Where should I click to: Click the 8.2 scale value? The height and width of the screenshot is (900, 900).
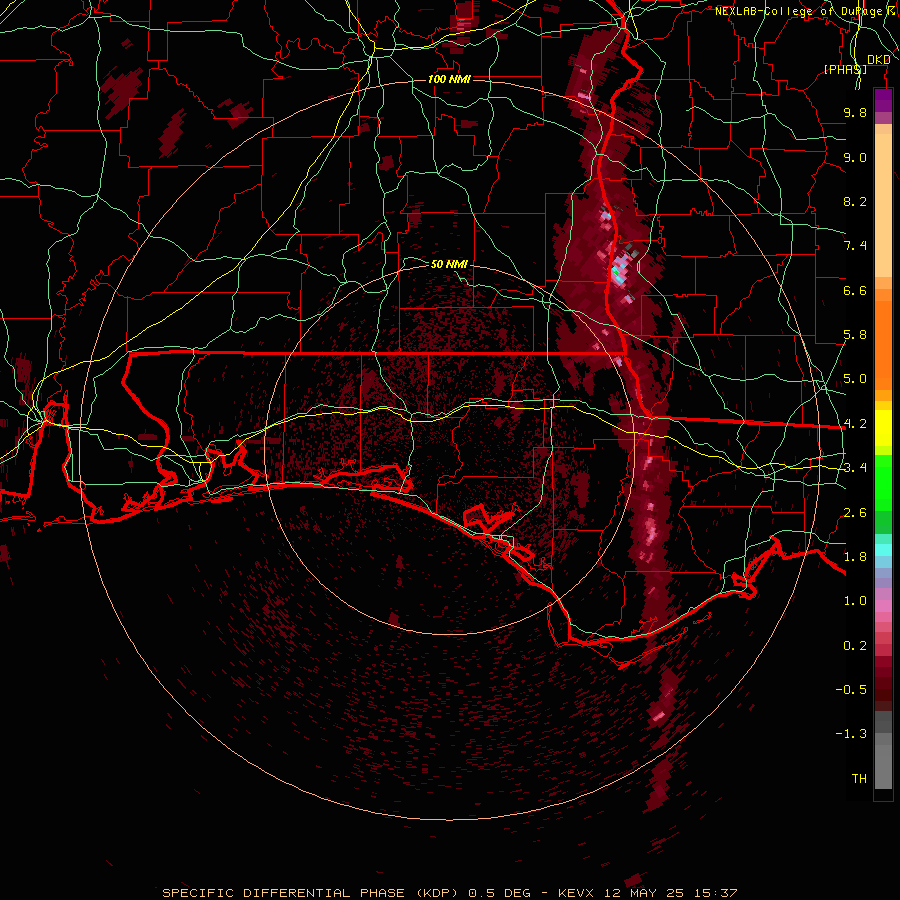pos(855,201)
